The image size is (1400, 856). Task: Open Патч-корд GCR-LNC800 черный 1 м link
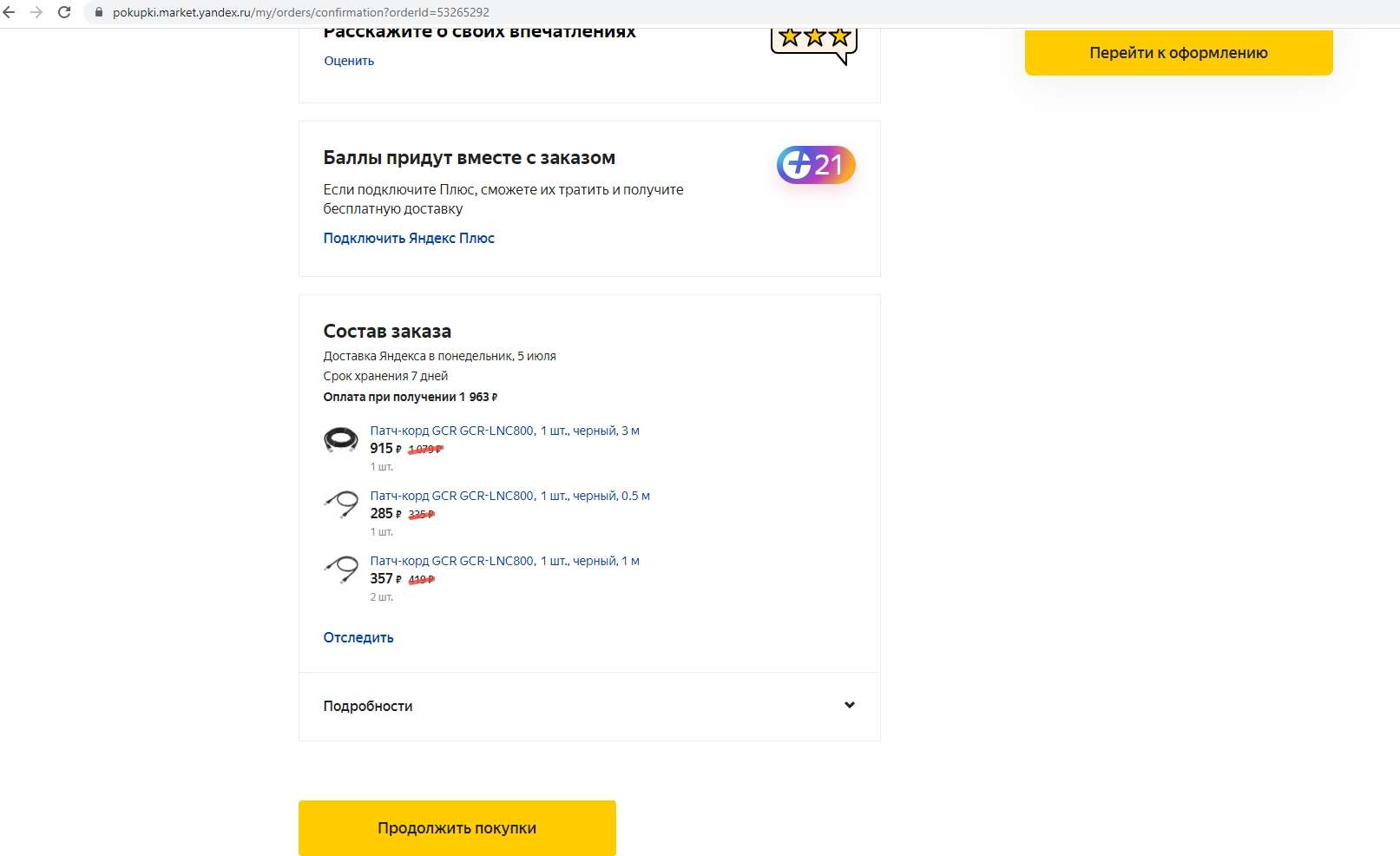click(505, 561)
